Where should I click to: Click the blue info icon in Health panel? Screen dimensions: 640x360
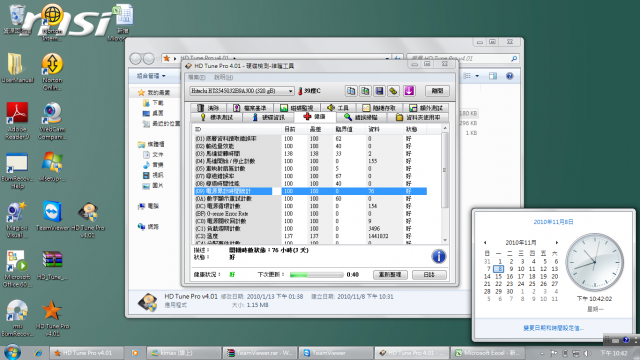tap(438, 256)
